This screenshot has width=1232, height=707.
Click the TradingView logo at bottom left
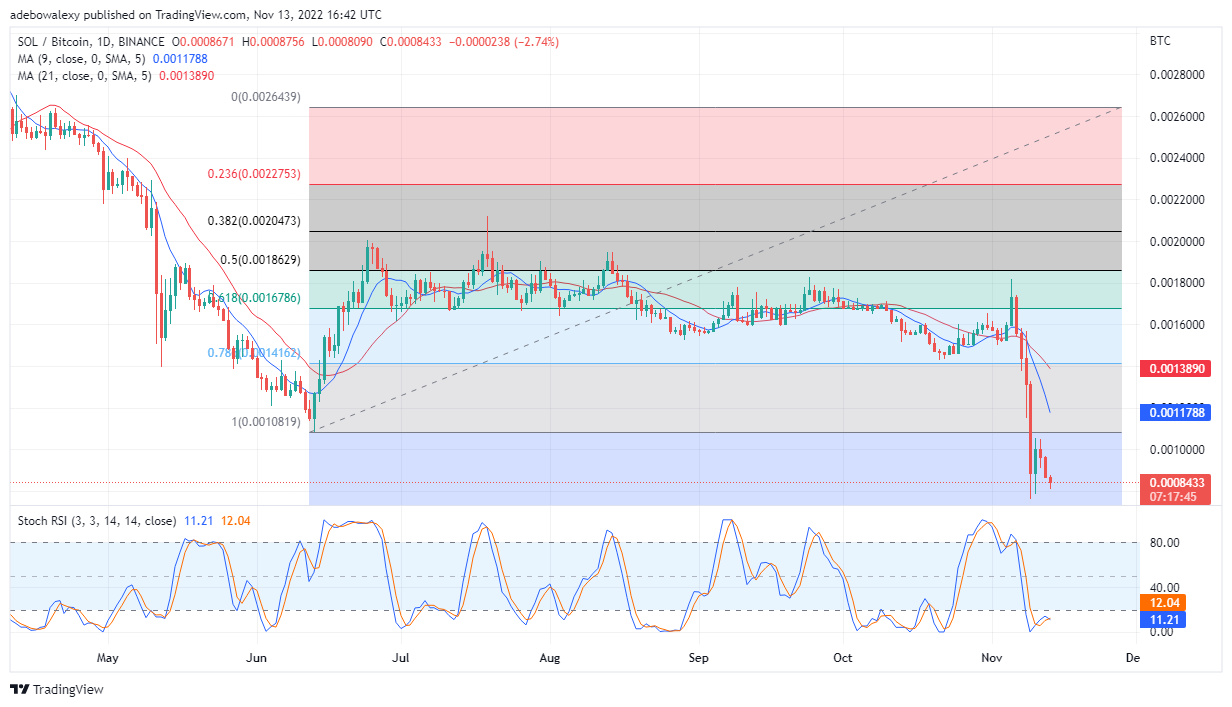click(x=56, y=690)
